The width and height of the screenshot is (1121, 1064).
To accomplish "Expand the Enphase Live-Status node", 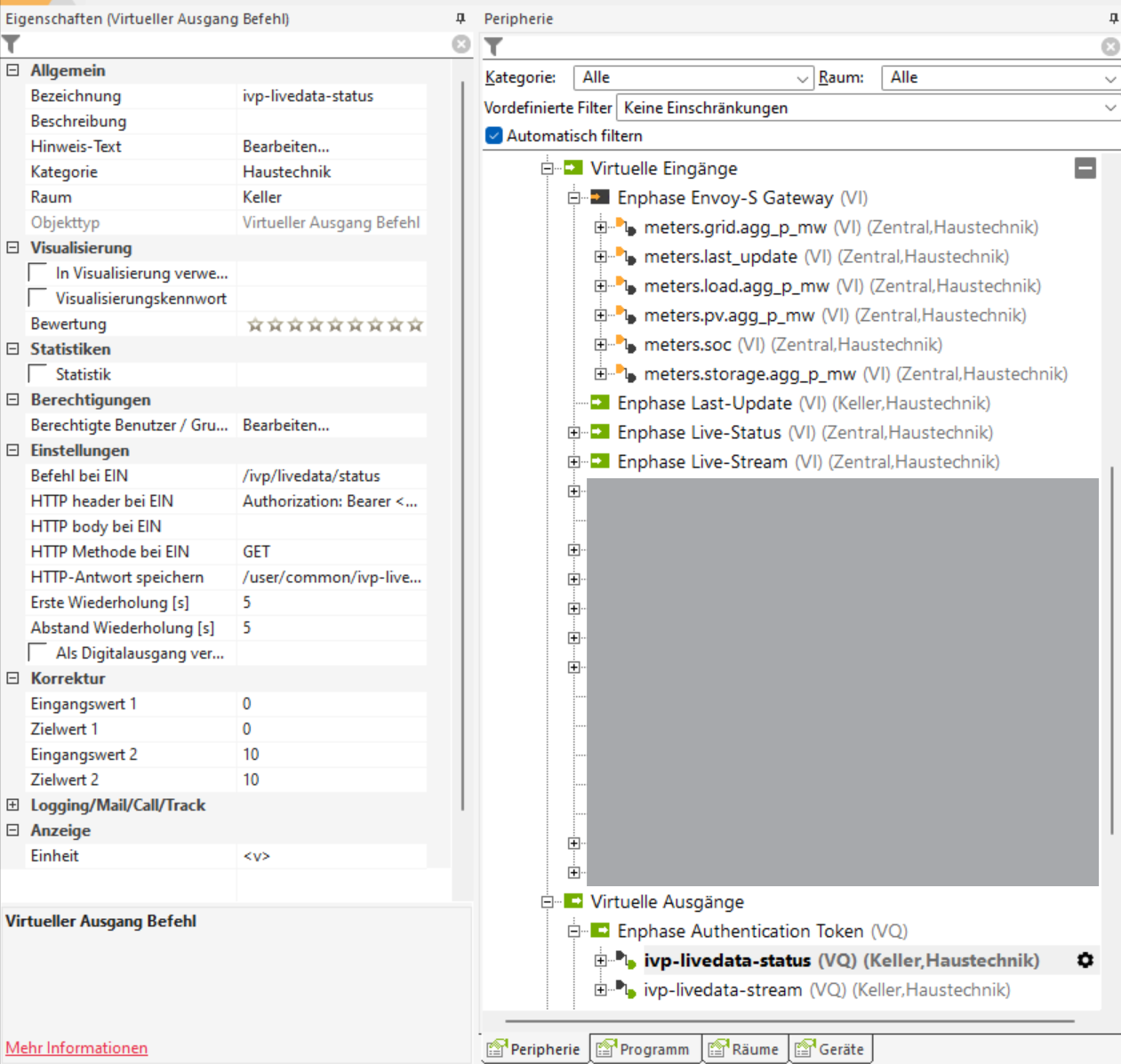I will coord(574,433).
